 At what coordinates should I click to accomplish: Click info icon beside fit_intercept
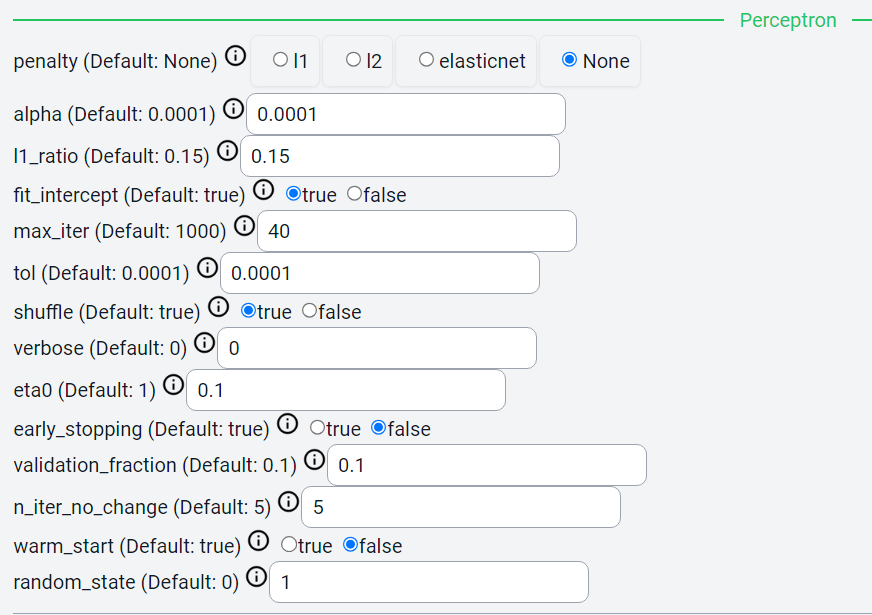click(264, 190)
